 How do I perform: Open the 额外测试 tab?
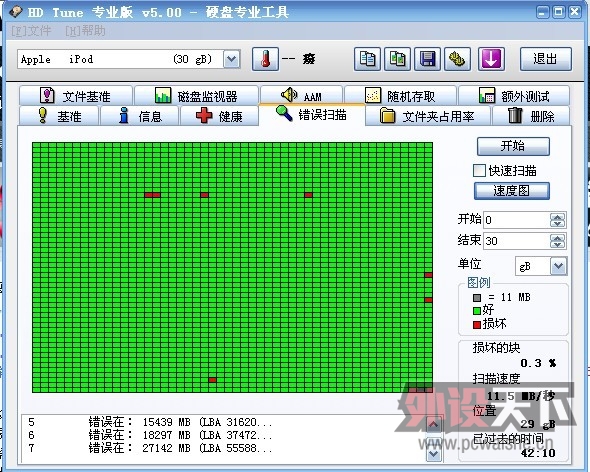[x=514, y=96]
